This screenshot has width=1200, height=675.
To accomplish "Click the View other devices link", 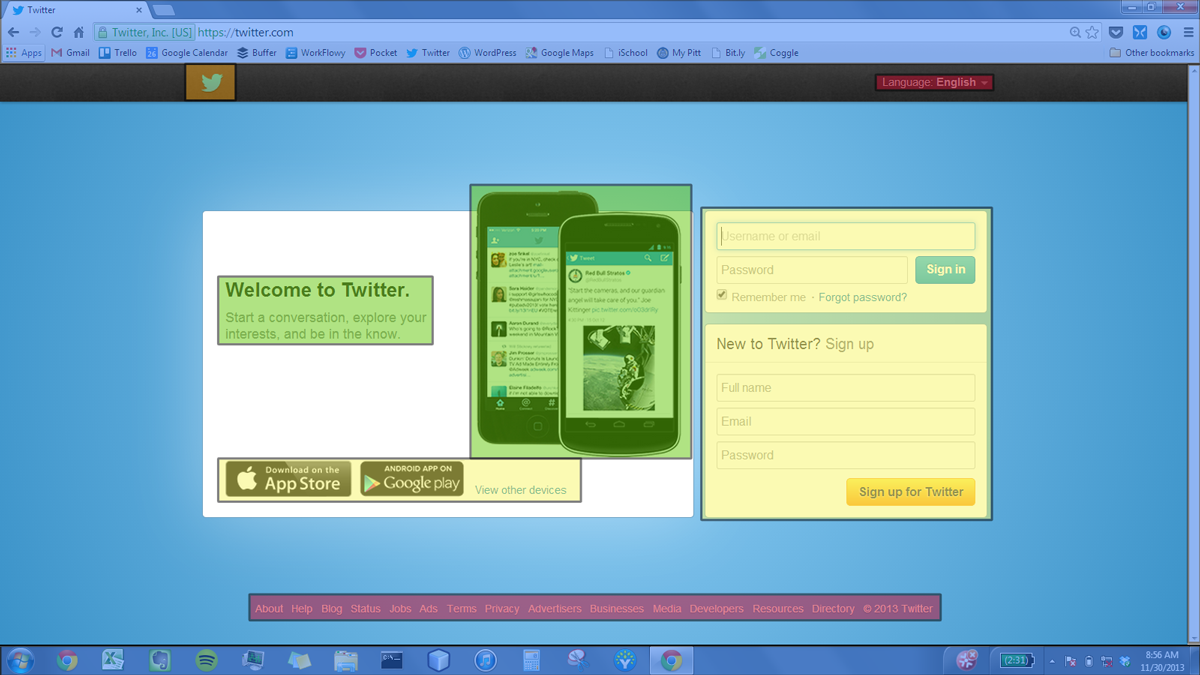I will [x=521, y=490].
